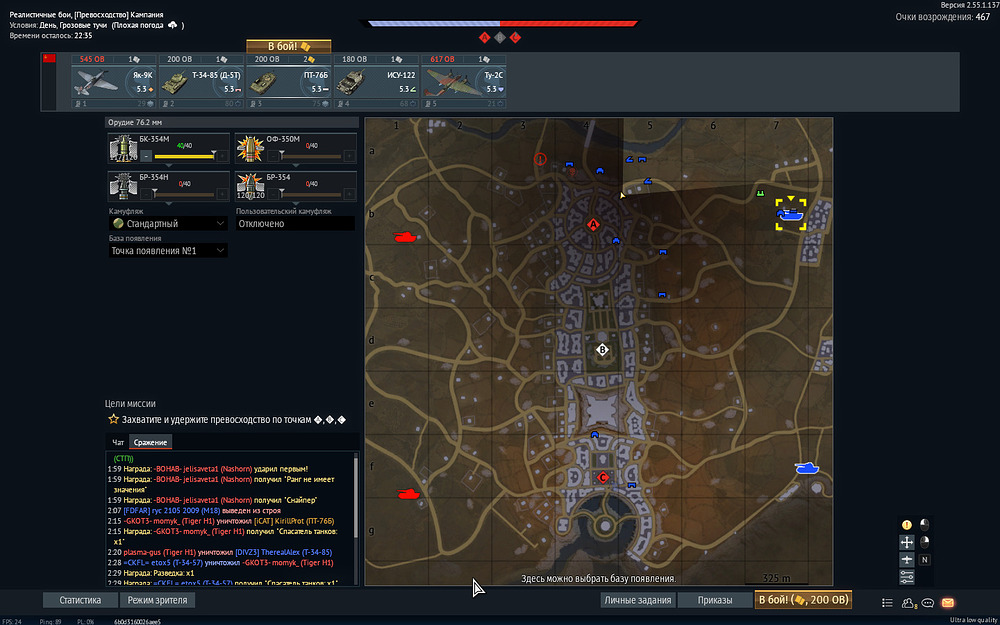Click the Орудие 76.2 мм header
The height and width of the screenshot is (625, 1000).
tap(232, 122)
